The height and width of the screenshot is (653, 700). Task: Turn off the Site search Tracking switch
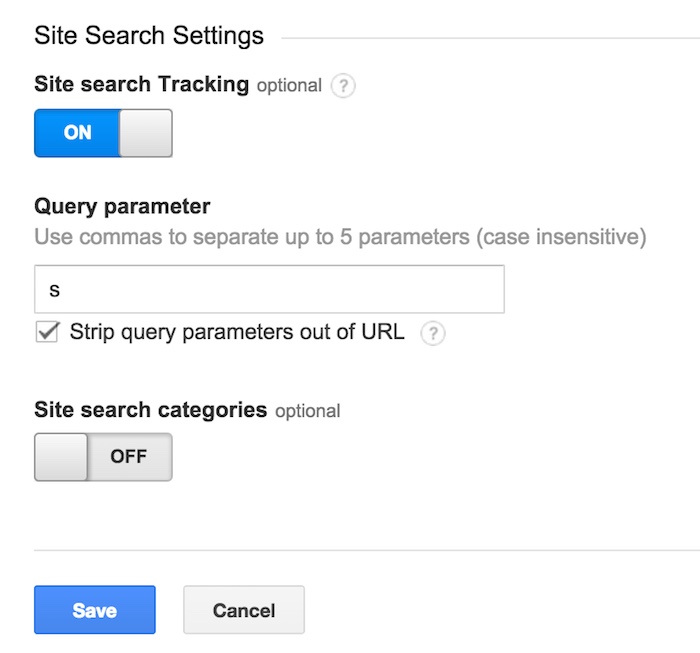(x=103, y=133)
